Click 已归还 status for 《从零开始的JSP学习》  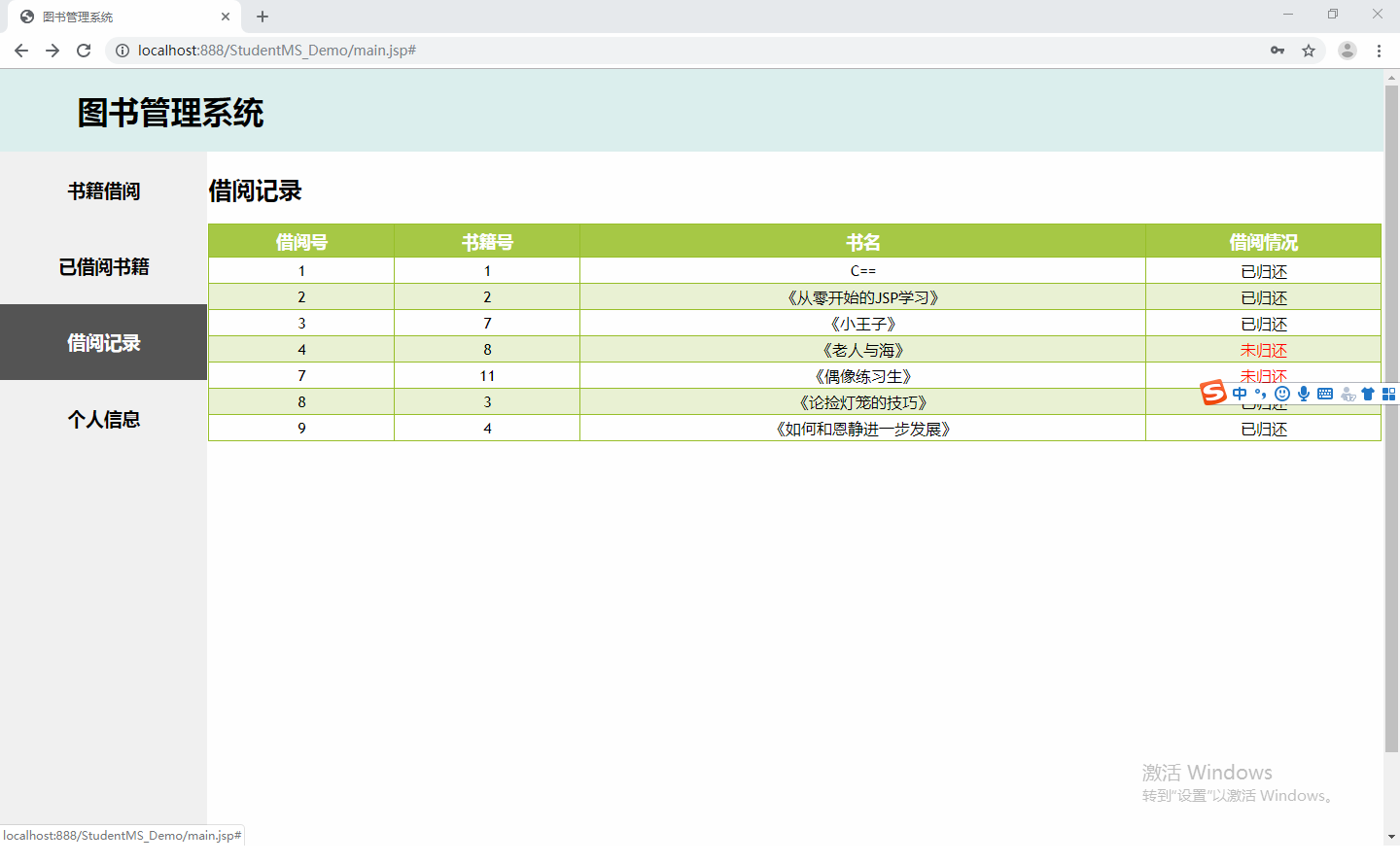pyautogui.click(x=1264, y=297)
